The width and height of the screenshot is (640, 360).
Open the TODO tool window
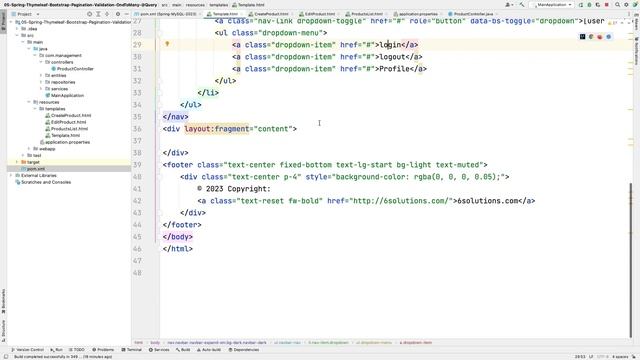pos(76,350)
